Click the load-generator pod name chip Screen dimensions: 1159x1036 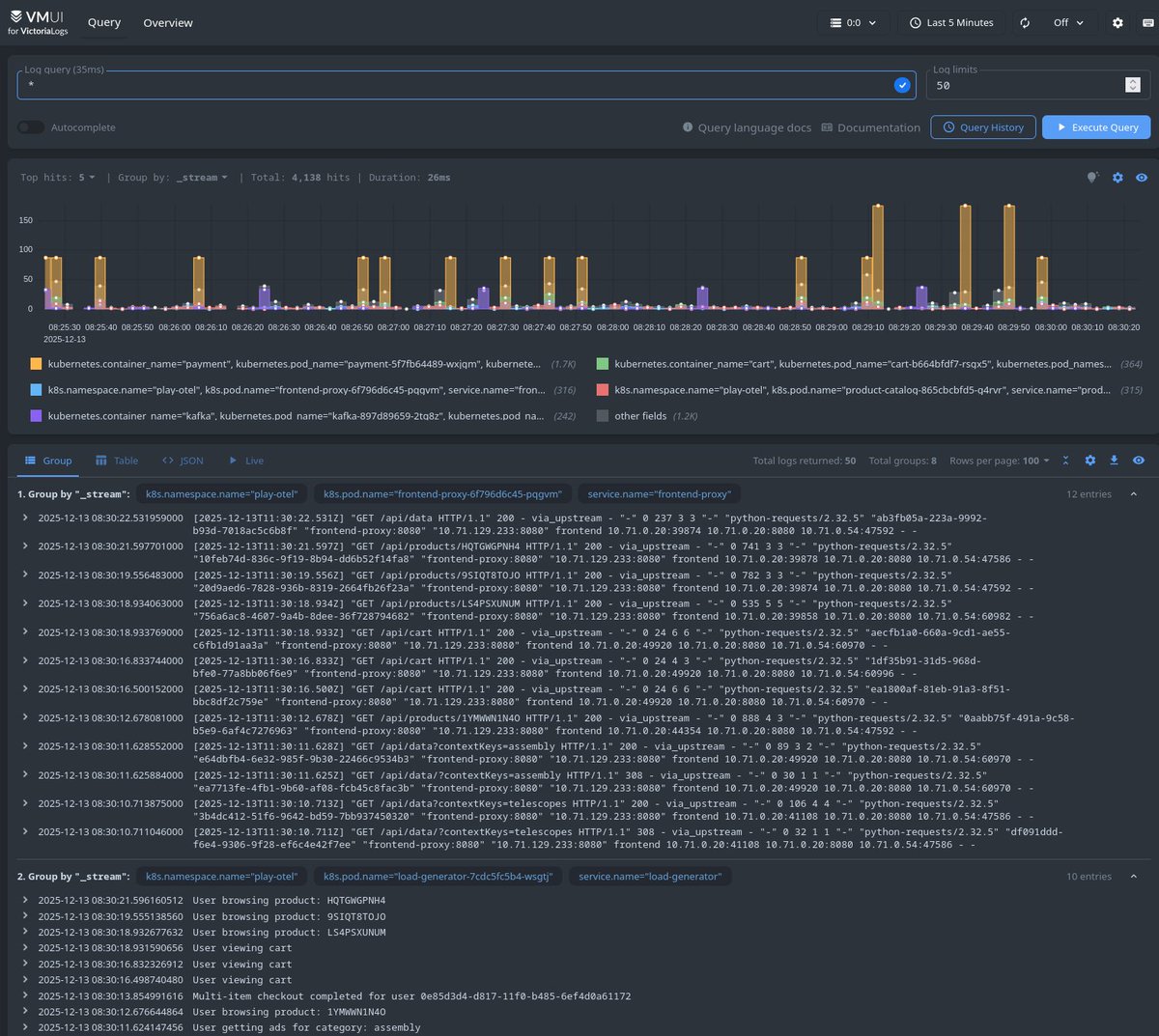(438, 877)
